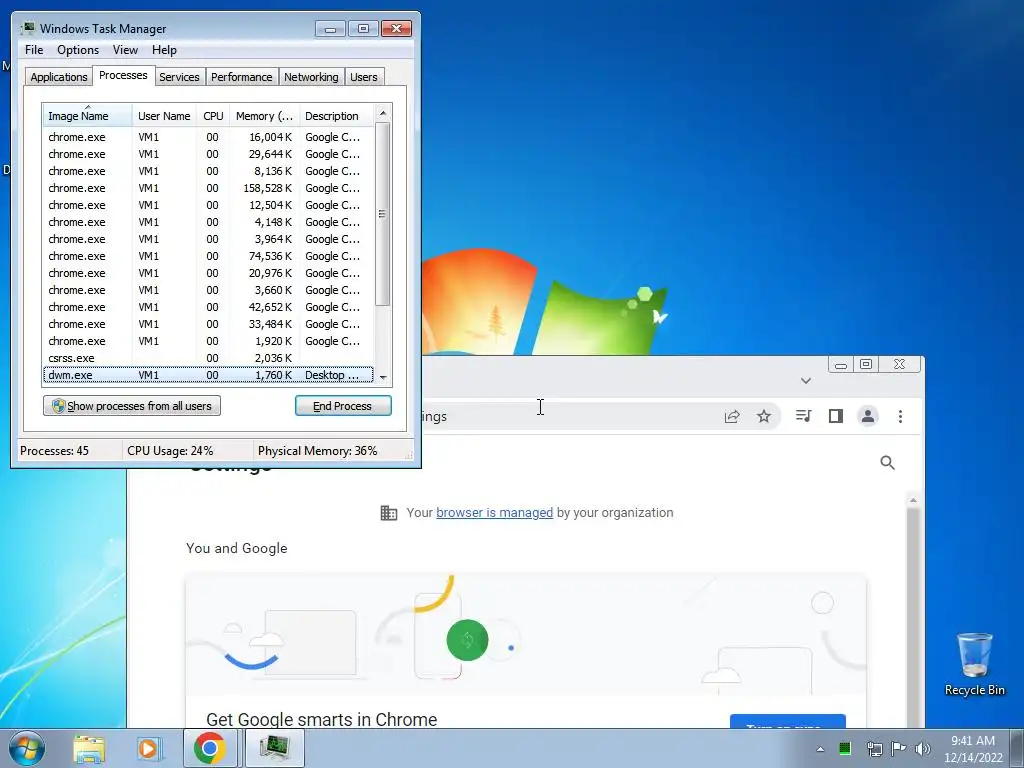Click network tray icon

tap(874, 748)
